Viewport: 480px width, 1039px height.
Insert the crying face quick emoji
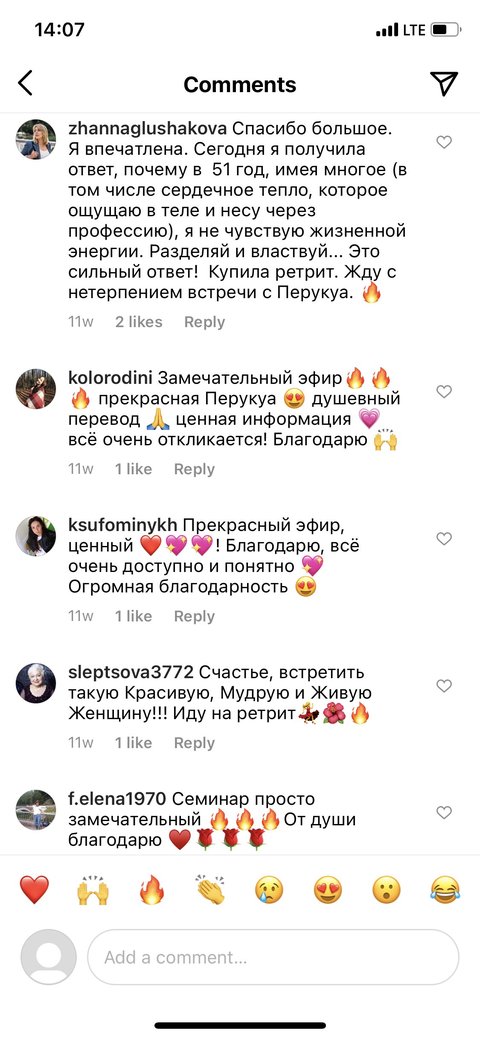[x=269, y=890]
